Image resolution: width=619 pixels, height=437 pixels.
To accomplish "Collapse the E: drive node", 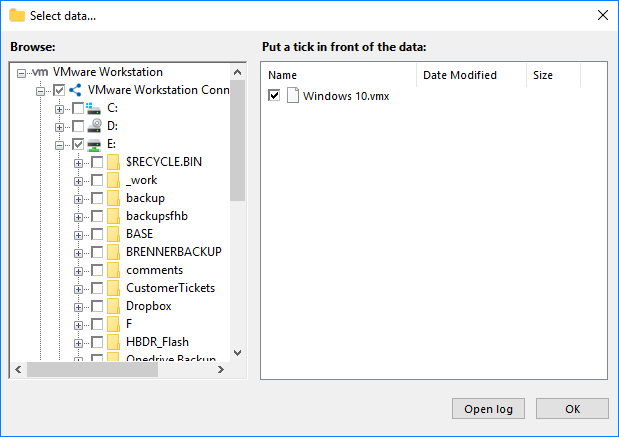I will click(x=59, y=145).
